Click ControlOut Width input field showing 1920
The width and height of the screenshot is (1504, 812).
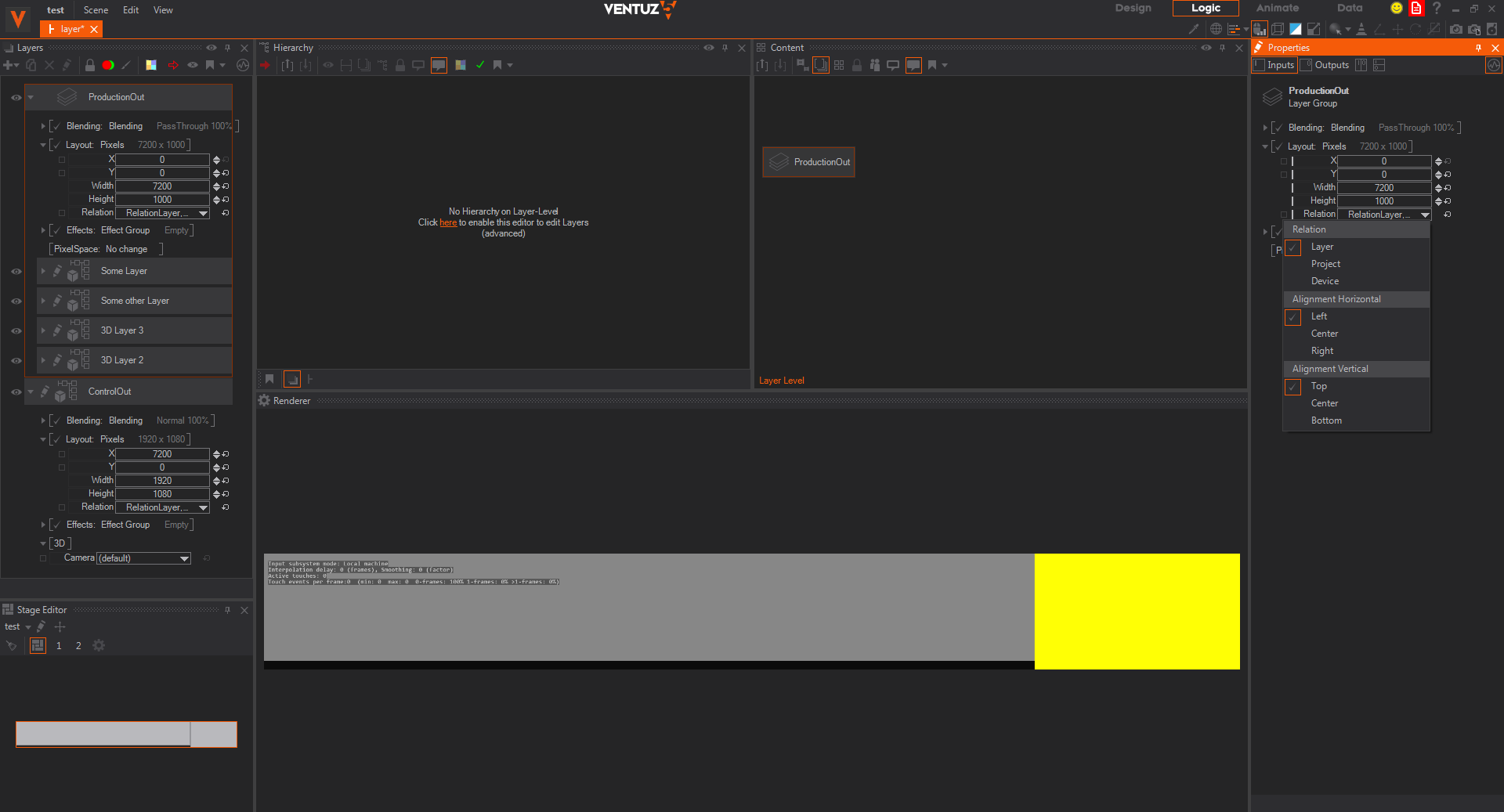click(x=162, y=481)
